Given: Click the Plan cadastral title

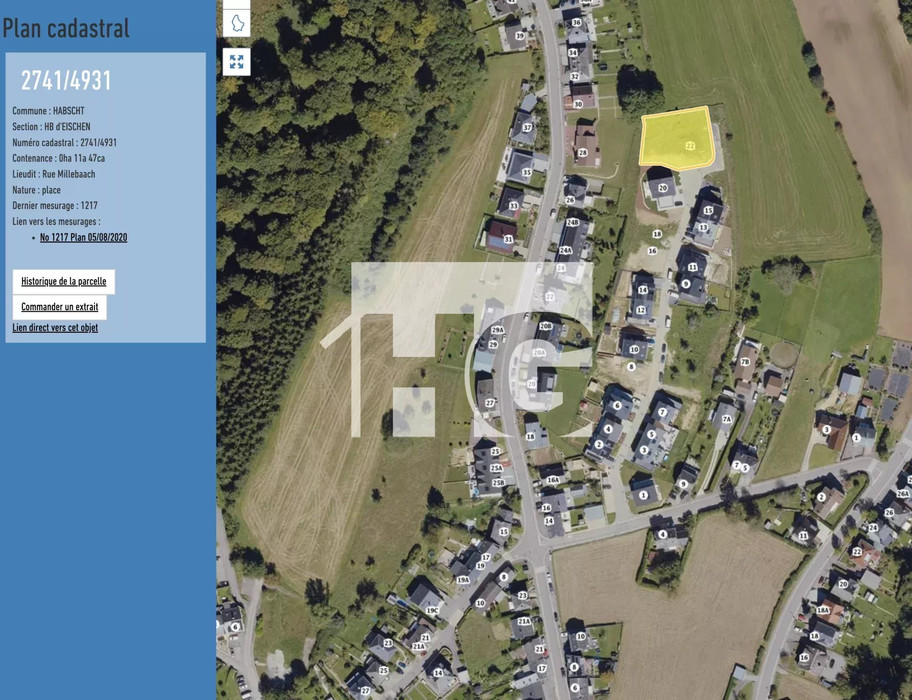Looking at the screenshot, I should 66,28.
